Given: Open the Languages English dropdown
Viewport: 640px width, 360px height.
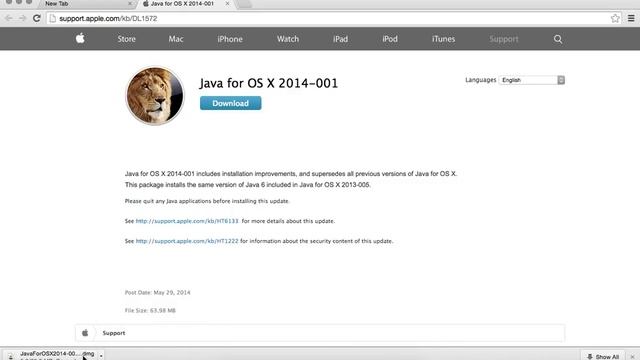Looking at the screenshot, I should (x=532, y=80).
